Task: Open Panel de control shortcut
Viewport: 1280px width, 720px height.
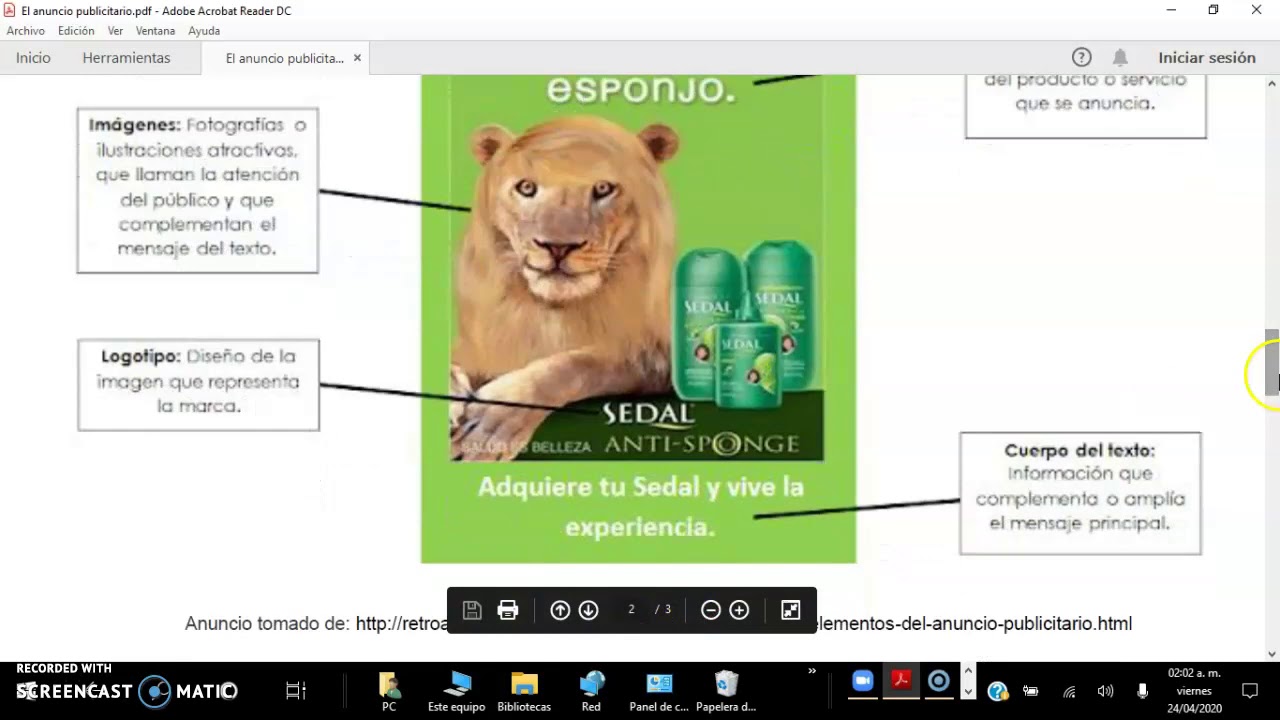Action: pos(659,691)
